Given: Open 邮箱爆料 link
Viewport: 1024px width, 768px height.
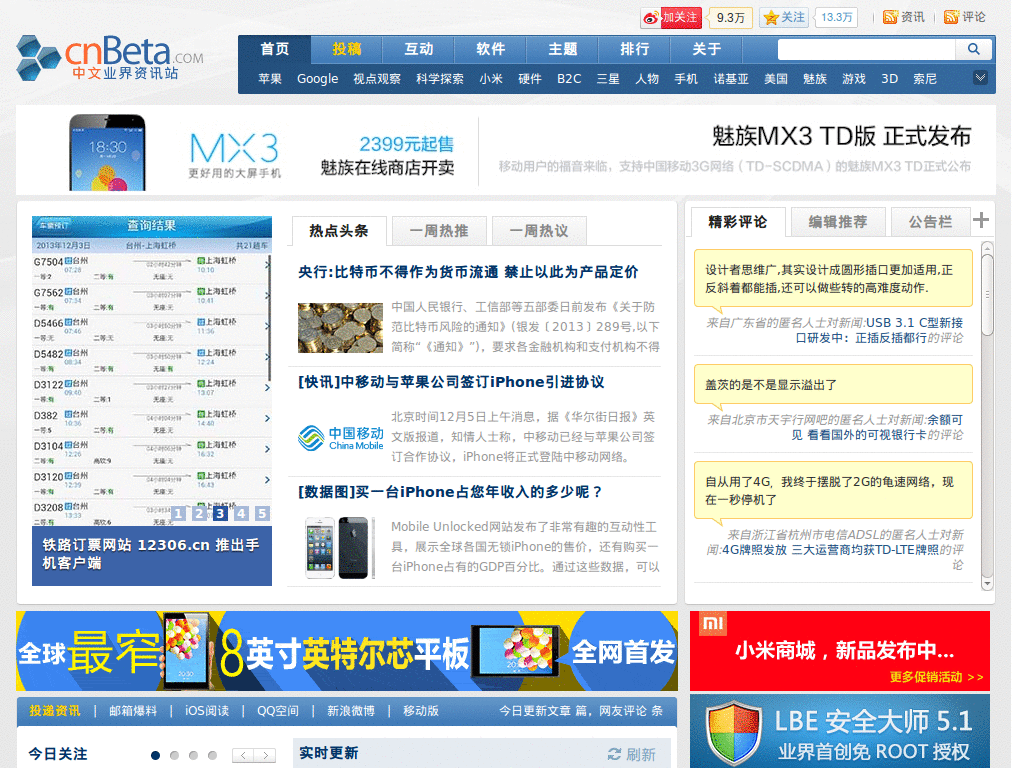Looking at the screenshot, I should 133,711.
